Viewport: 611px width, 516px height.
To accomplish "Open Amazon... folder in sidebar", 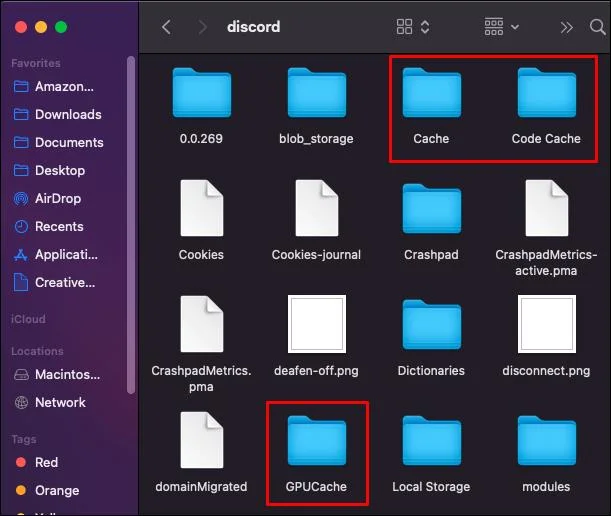I will pyautogui.click(x=54, y=87).
